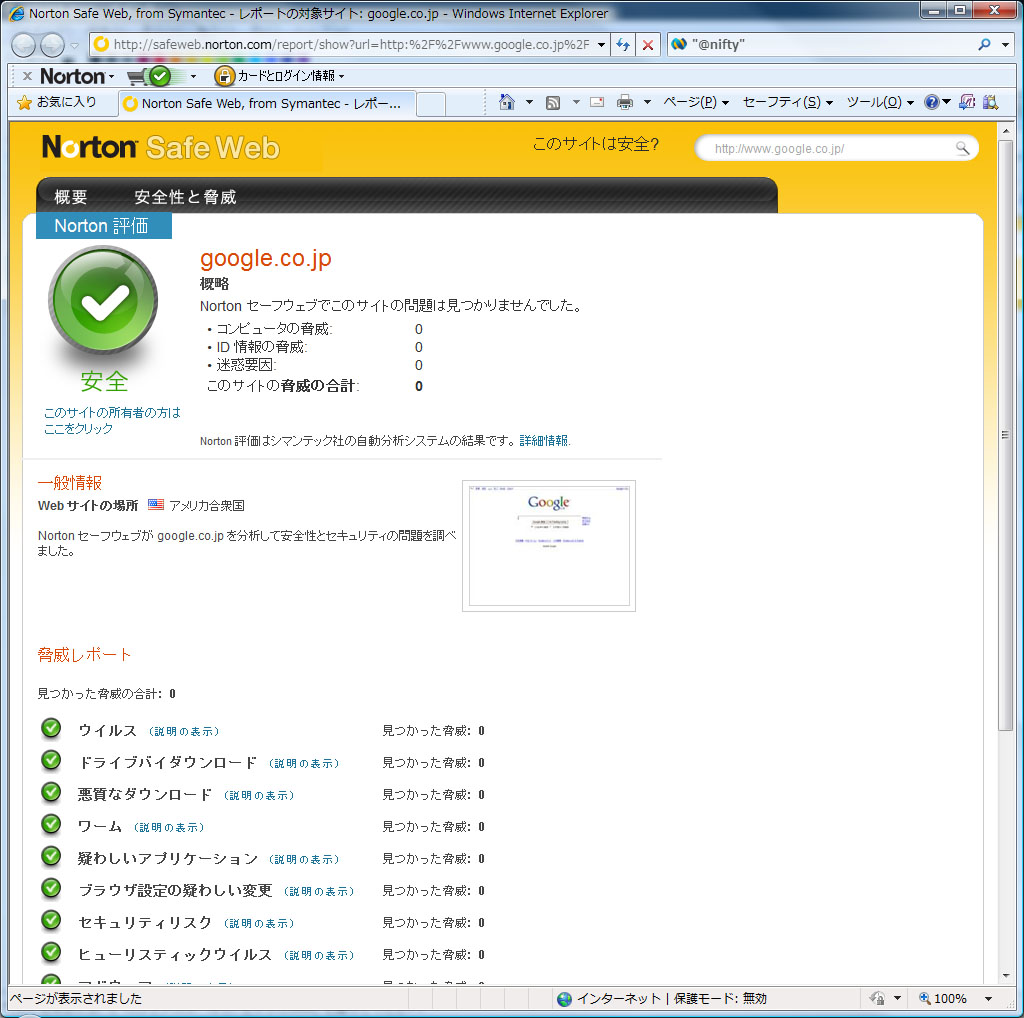Select the Norton 評価 tab
The width and height of the screenshot is (1024, 1018).
(104, 226)
